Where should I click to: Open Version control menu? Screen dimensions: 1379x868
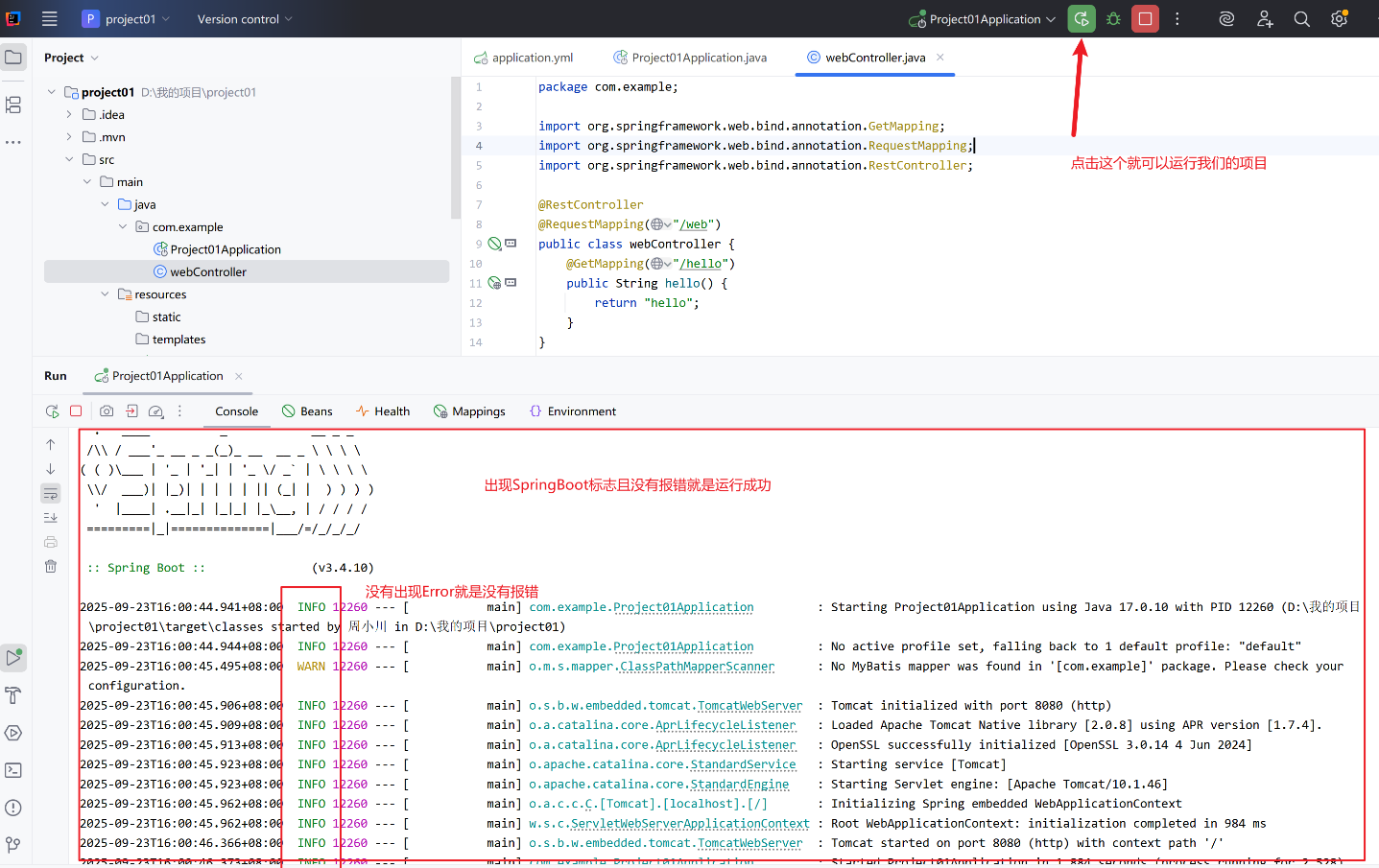tap(245, 19)
